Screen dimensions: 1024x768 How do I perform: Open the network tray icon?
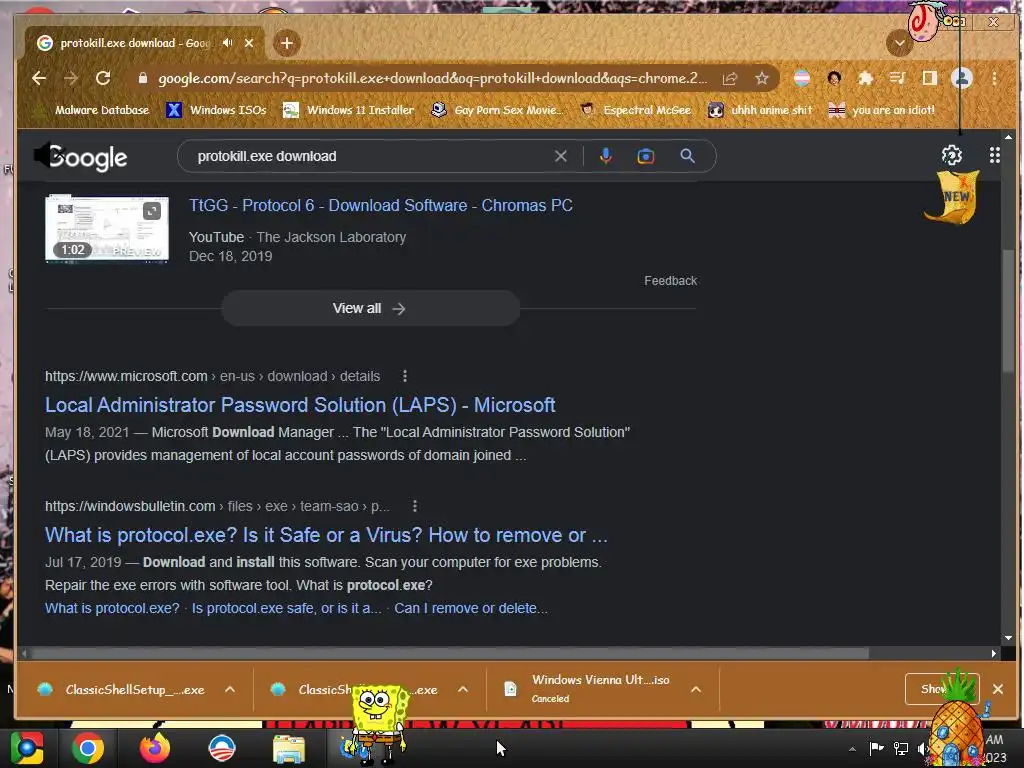coord(901,748)
